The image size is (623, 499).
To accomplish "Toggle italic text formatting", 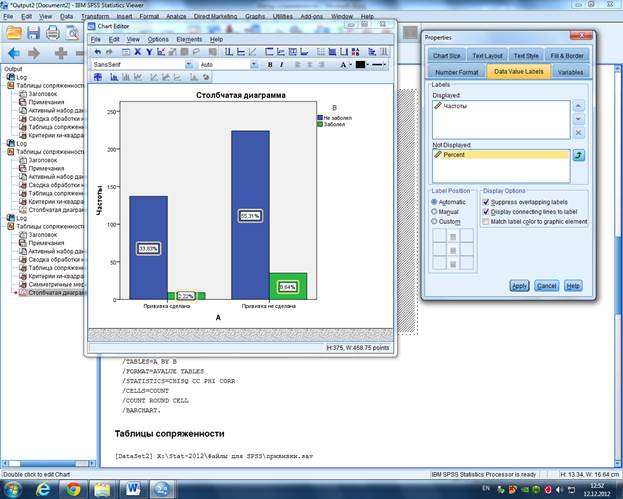I will click(281, 64).
